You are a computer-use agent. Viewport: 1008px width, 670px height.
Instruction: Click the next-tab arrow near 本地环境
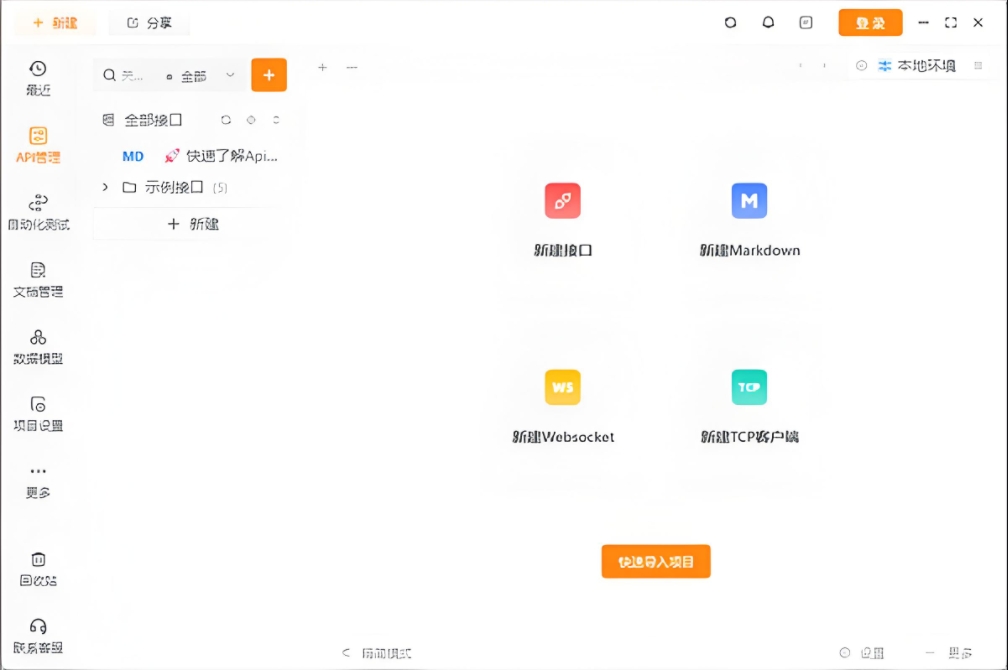tap(824, 66)
